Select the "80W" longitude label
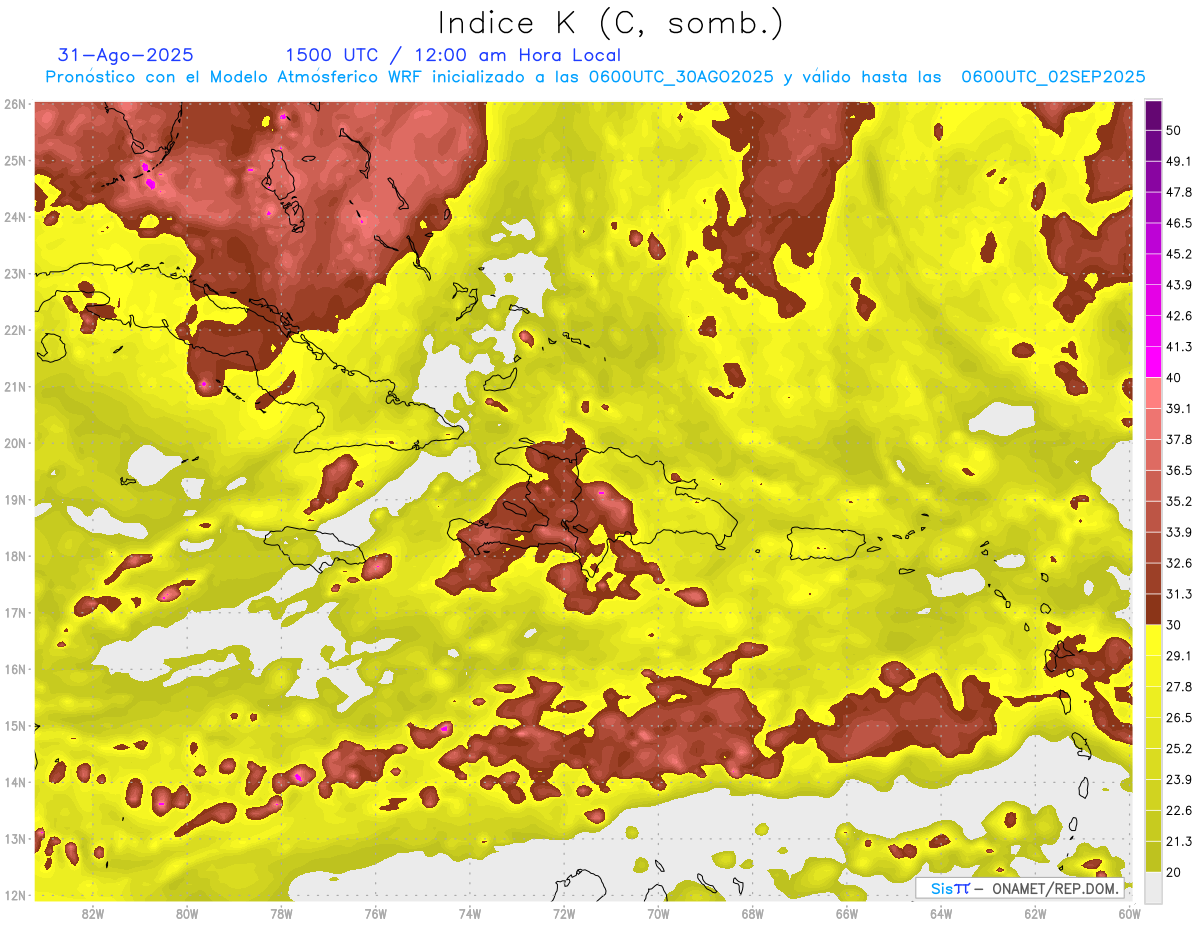The height and width of the screenshot is (927, 1200). (x=187, y=913)
